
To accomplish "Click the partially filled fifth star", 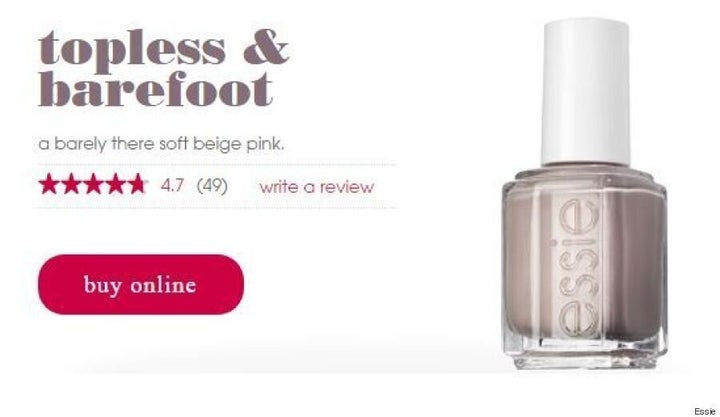I will [137, 185].
